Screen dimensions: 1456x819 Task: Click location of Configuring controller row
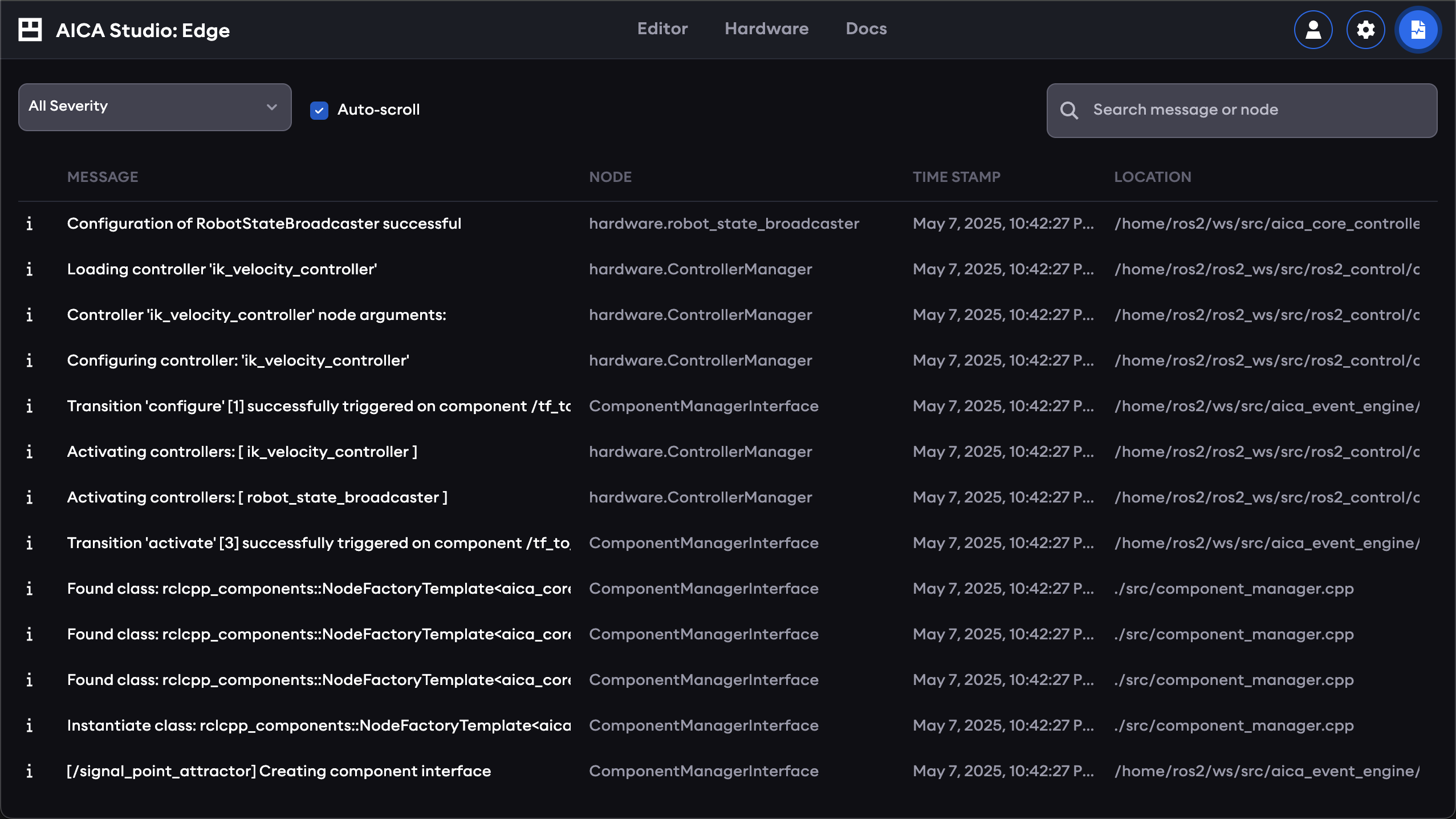[x=1267, y=360]
